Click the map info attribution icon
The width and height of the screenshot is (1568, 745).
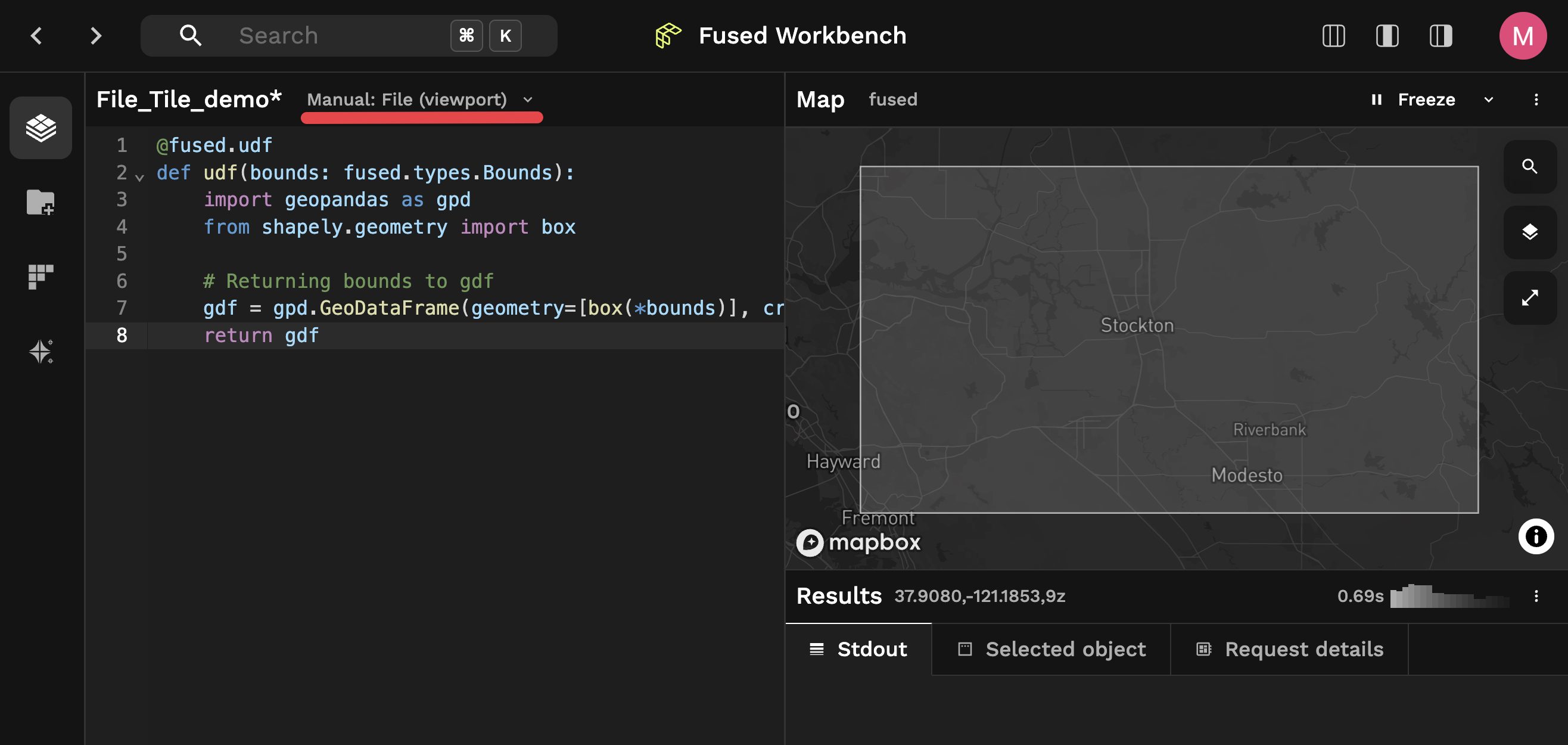pos(1536,536)
